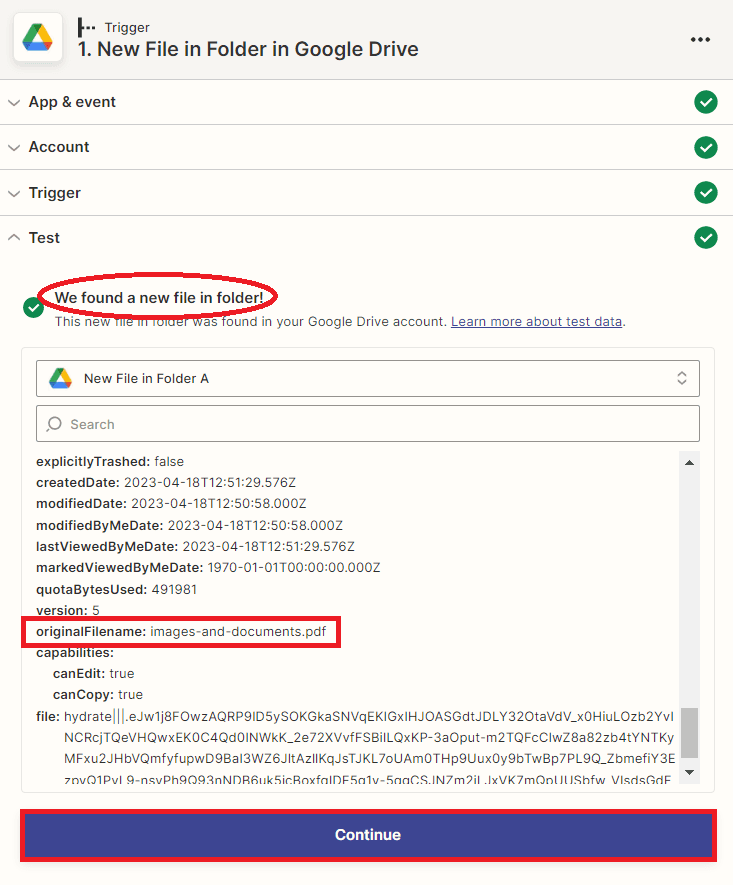Image resolution: width=733 pixels, height=885 pixels.
Task: Click the Google Drive app icon in header
Action: pos(39,39)
